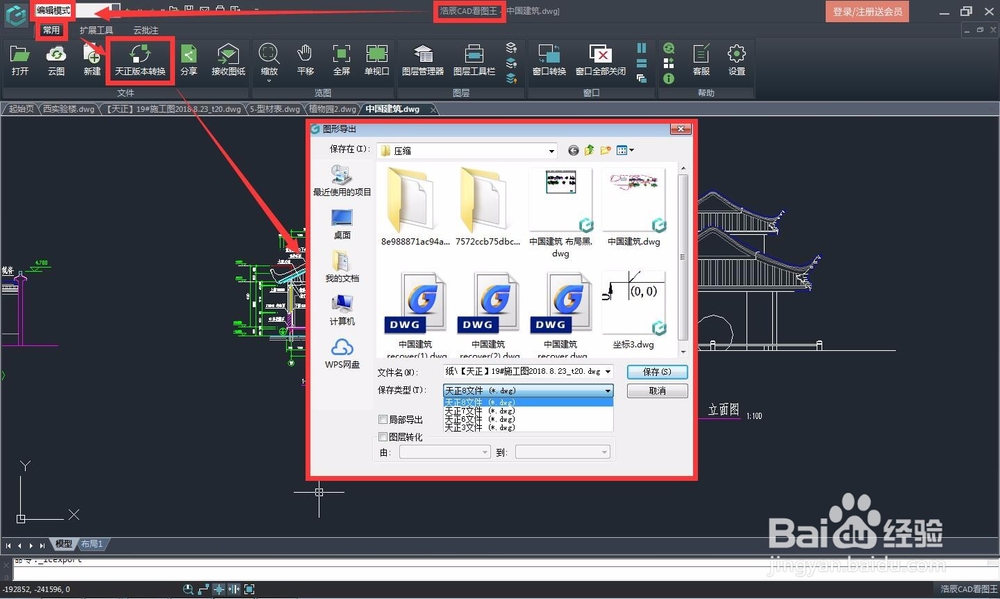Enable the 图层转化 checkbox
Image resolution: width=1000 pixels, height=599 pixels.
point(383,437)
